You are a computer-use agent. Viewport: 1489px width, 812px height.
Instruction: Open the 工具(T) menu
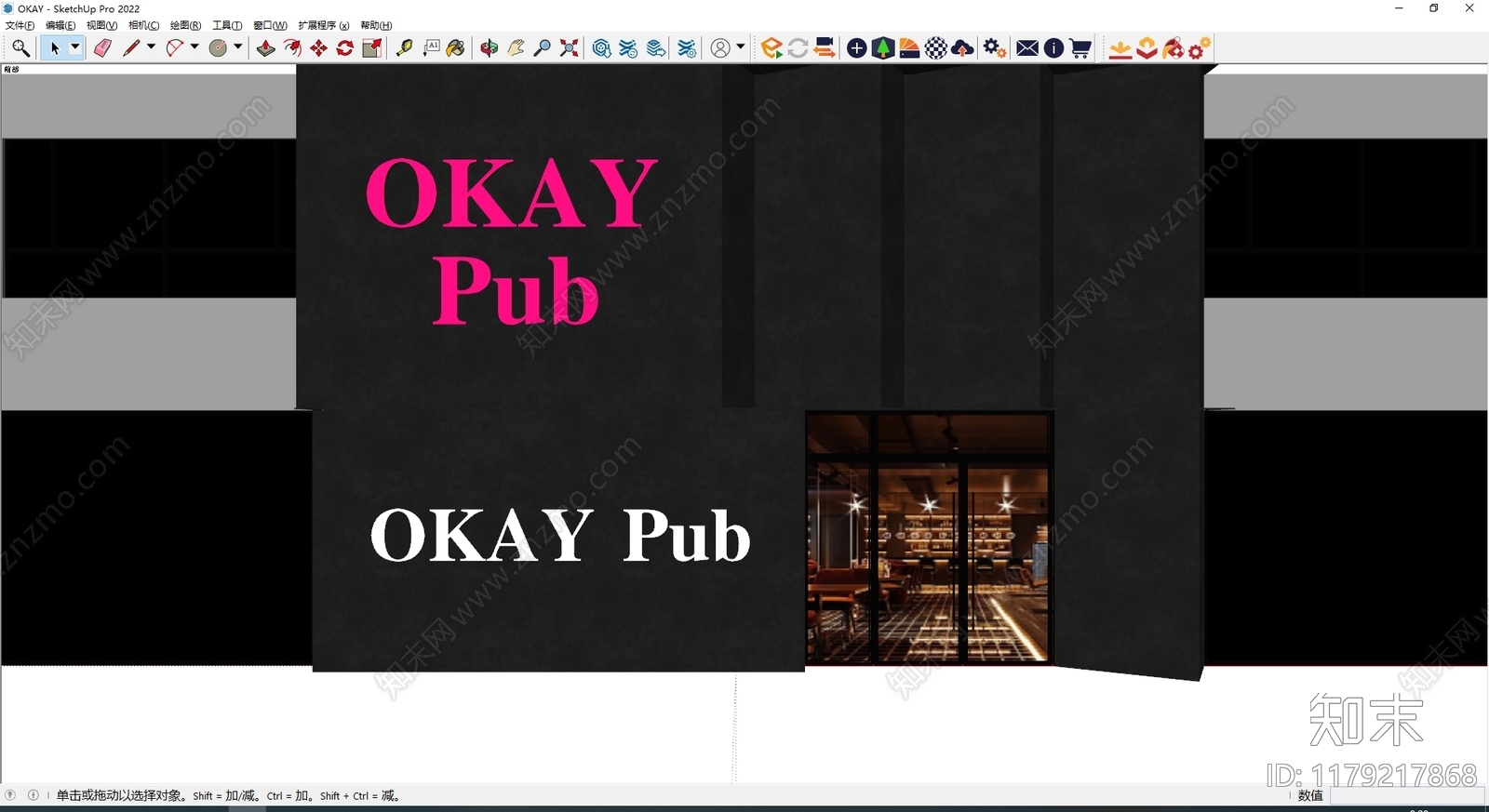point(227,25)
